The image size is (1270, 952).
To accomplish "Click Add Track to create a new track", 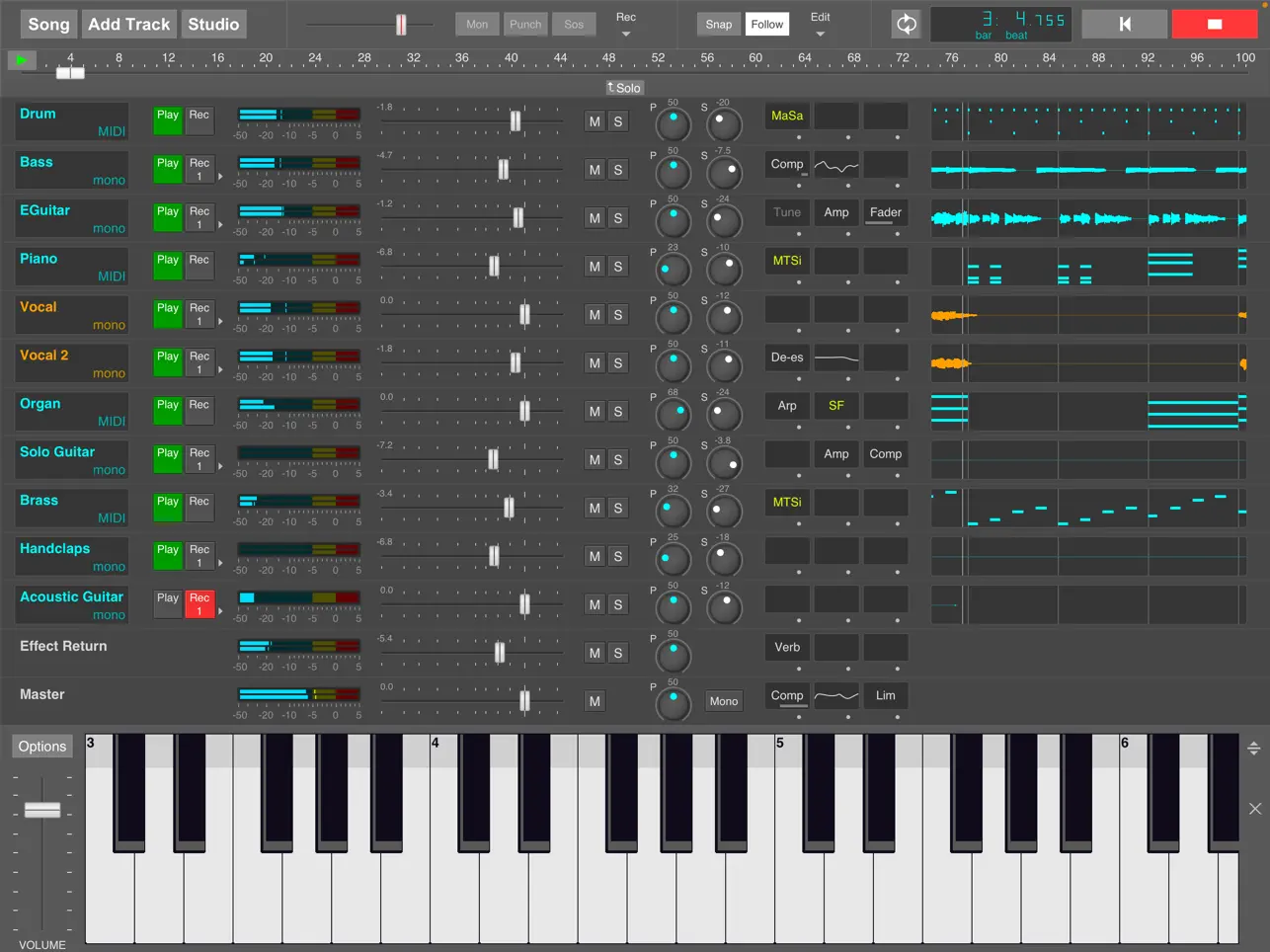I will tap(128, 24).
